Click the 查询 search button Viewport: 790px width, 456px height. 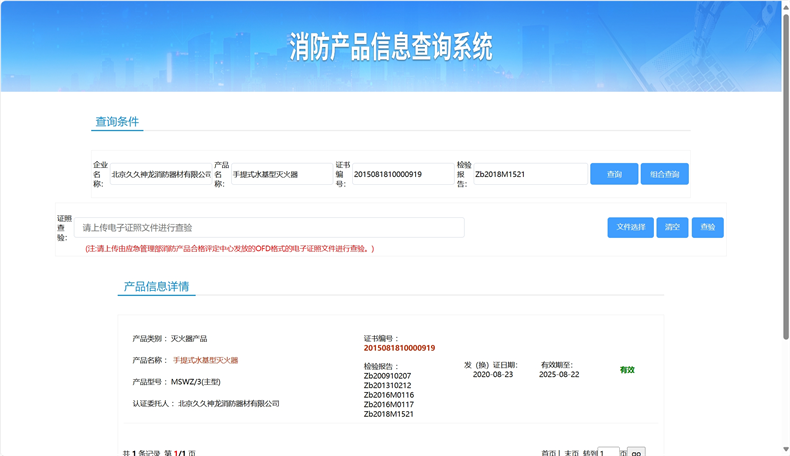[x=614, y=174]
